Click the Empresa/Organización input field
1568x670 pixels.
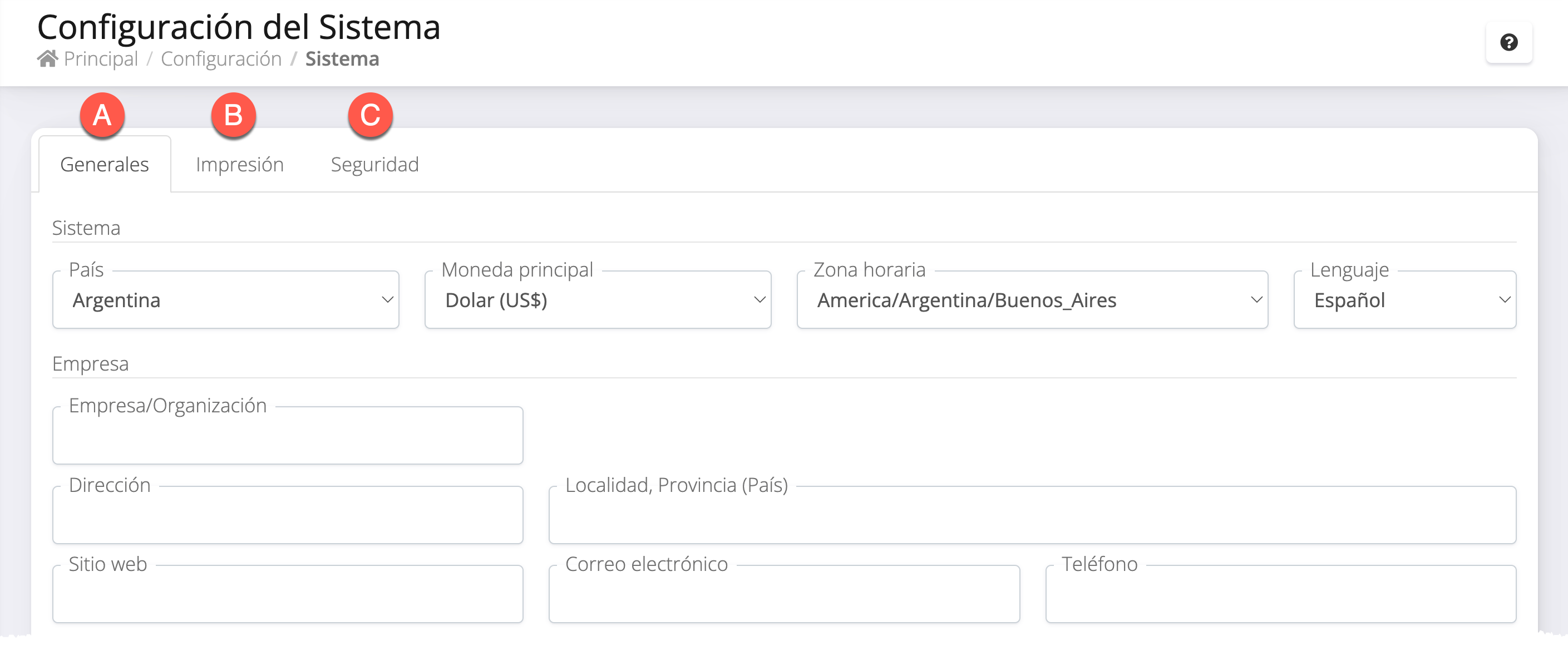(x=288, y=435)
